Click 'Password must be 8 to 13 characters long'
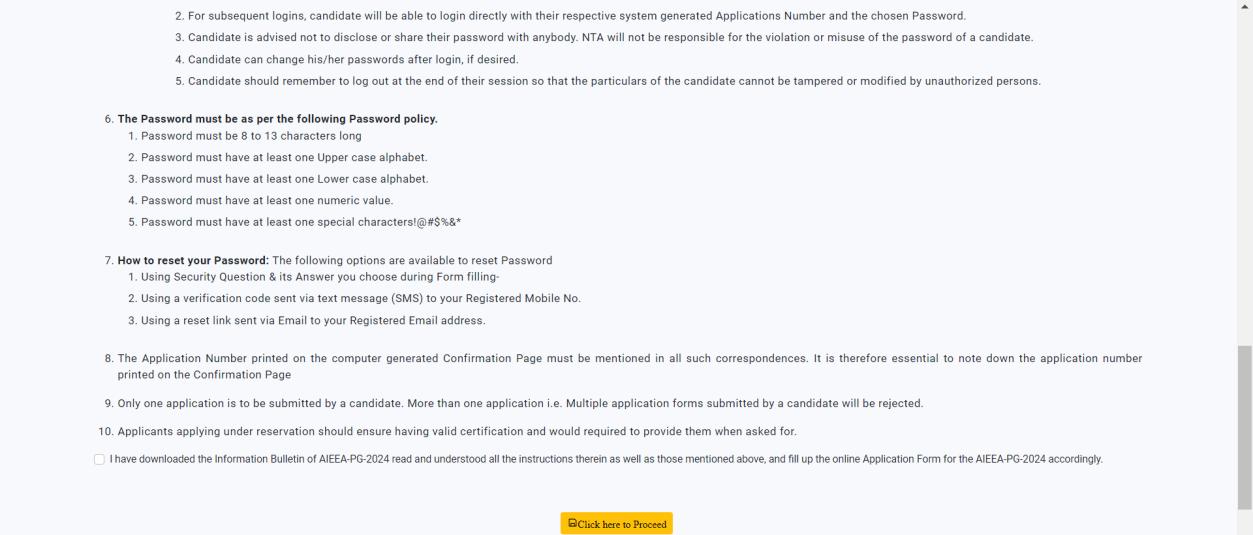Screen dimensions: 1253x535 (x=251, y=136)
